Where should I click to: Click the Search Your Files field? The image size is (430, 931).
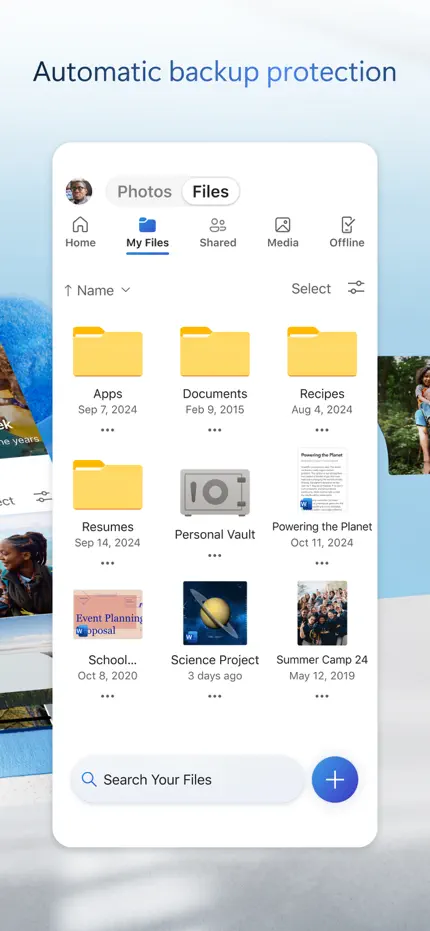187,780
